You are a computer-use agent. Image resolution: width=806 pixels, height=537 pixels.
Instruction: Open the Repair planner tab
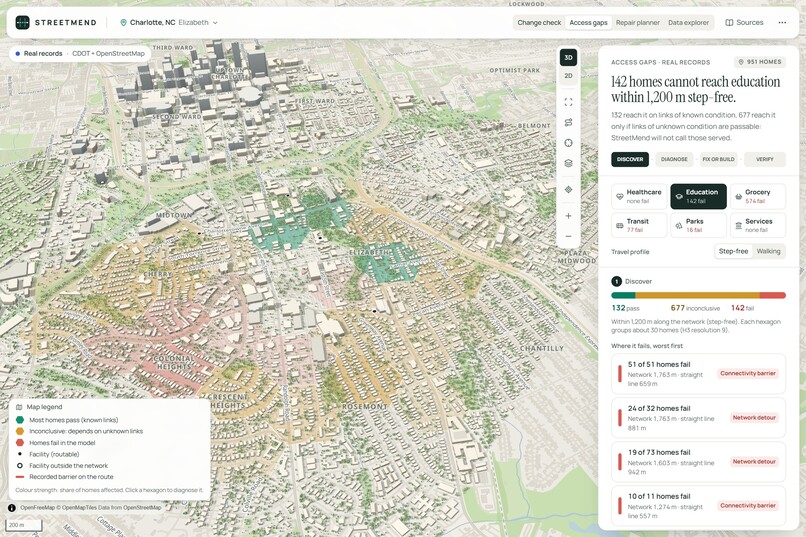(637, 23)
